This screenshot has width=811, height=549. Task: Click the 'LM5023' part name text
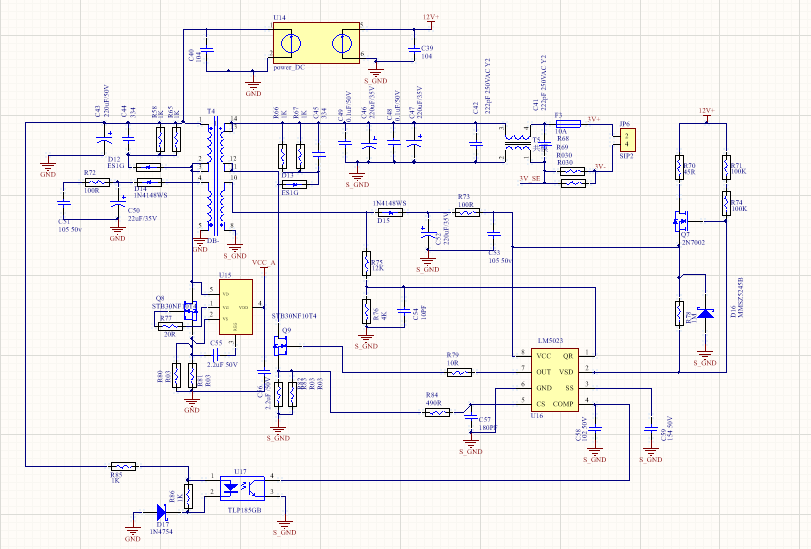coord(550,340)
